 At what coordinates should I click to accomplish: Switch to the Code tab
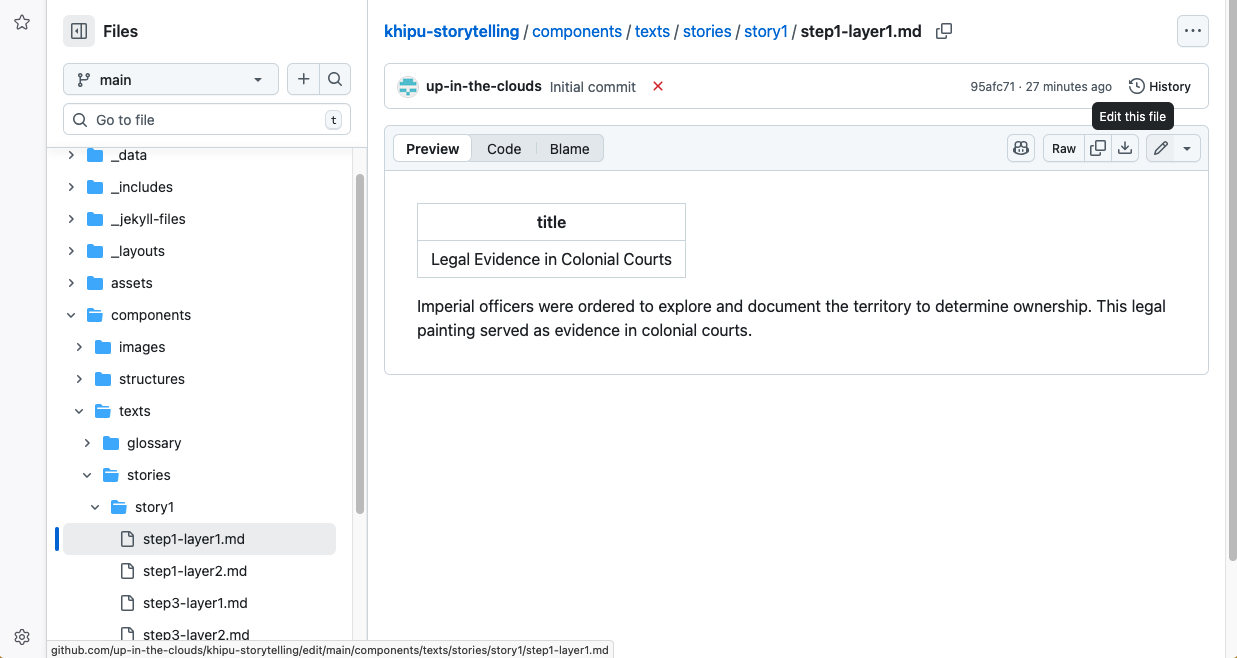point(504,148)
